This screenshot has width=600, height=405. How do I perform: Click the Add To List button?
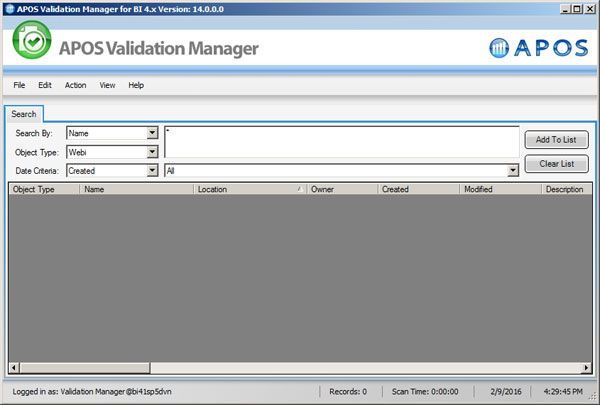click(556, 140)
